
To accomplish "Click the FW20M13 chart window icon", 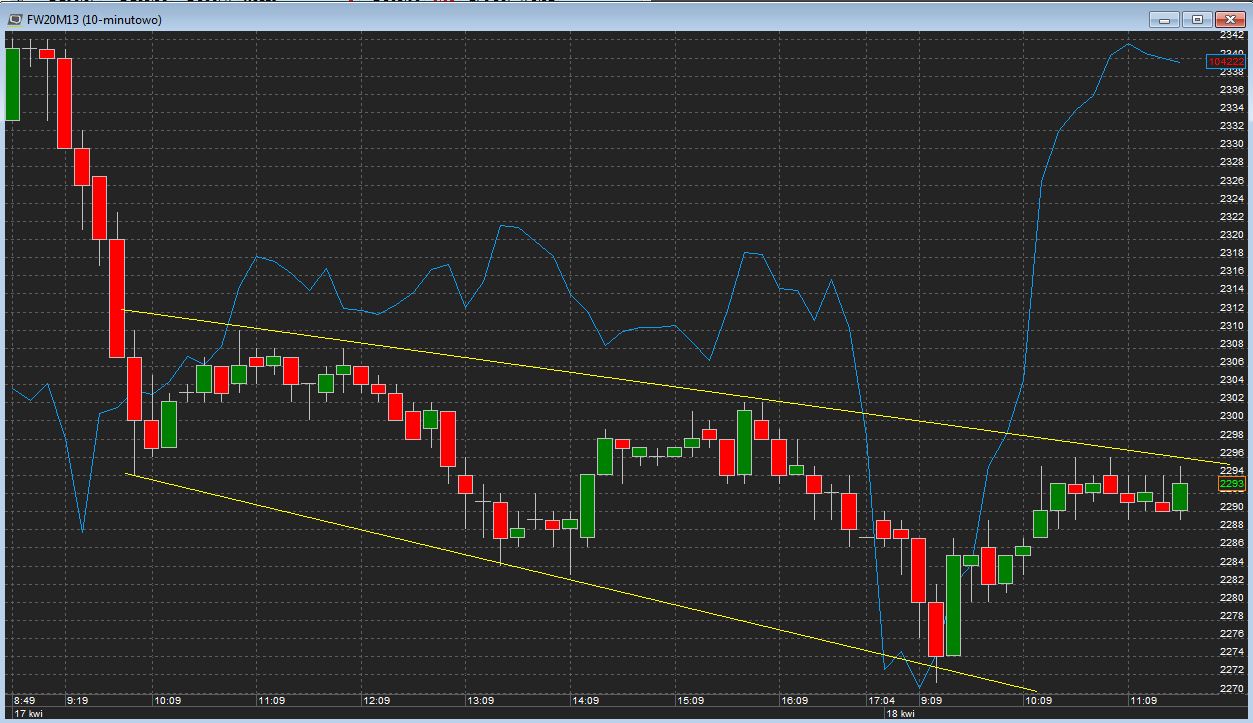I will coord(13,19).
